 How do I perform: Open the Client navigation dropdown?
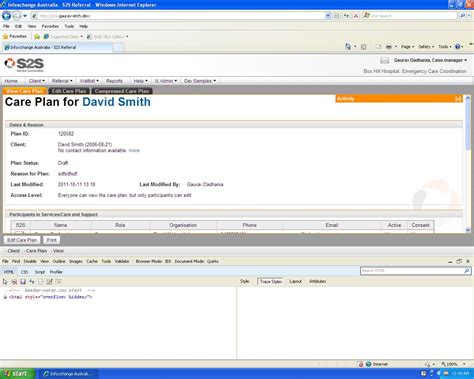tap(36, 81)
